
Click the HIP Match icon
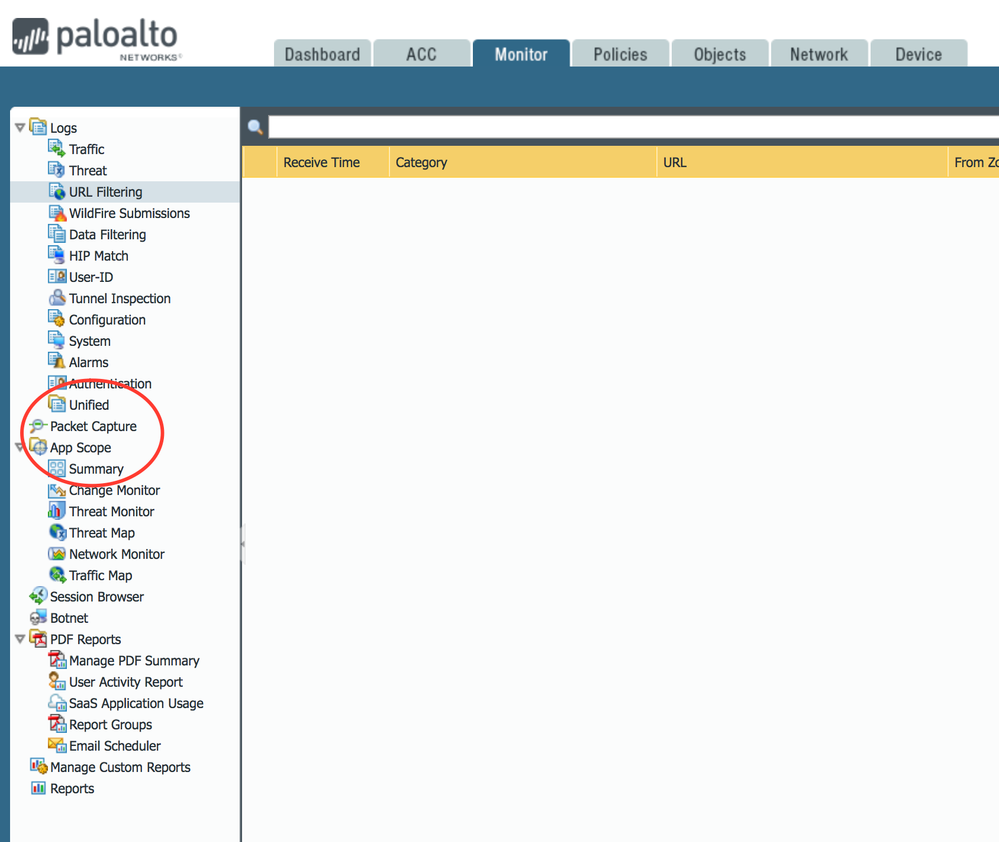(57, 255)
